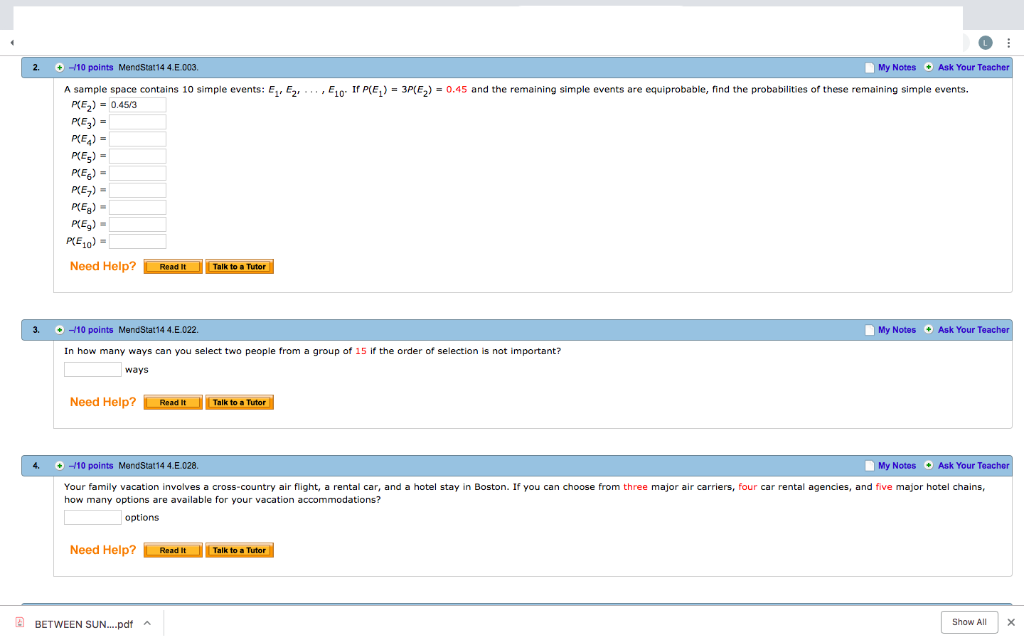The image size is (1024, 640).
Task: Click Read It button under question 2
Action: 172,266
